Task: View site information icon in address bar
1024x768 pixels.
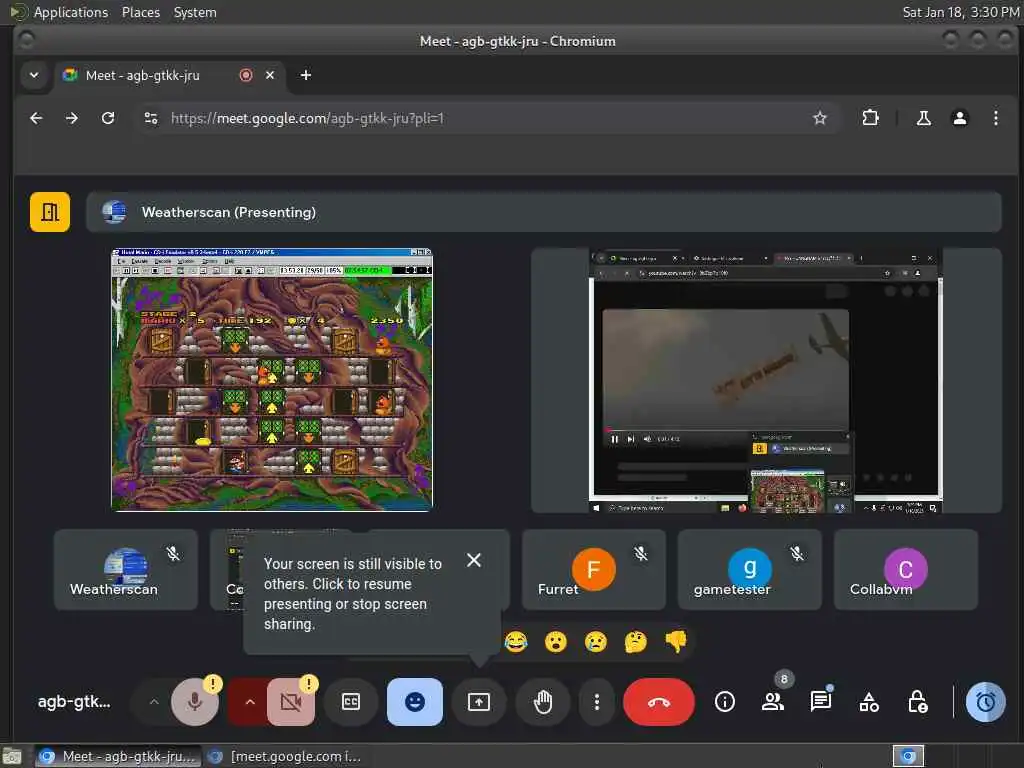Action: (151, 118)
